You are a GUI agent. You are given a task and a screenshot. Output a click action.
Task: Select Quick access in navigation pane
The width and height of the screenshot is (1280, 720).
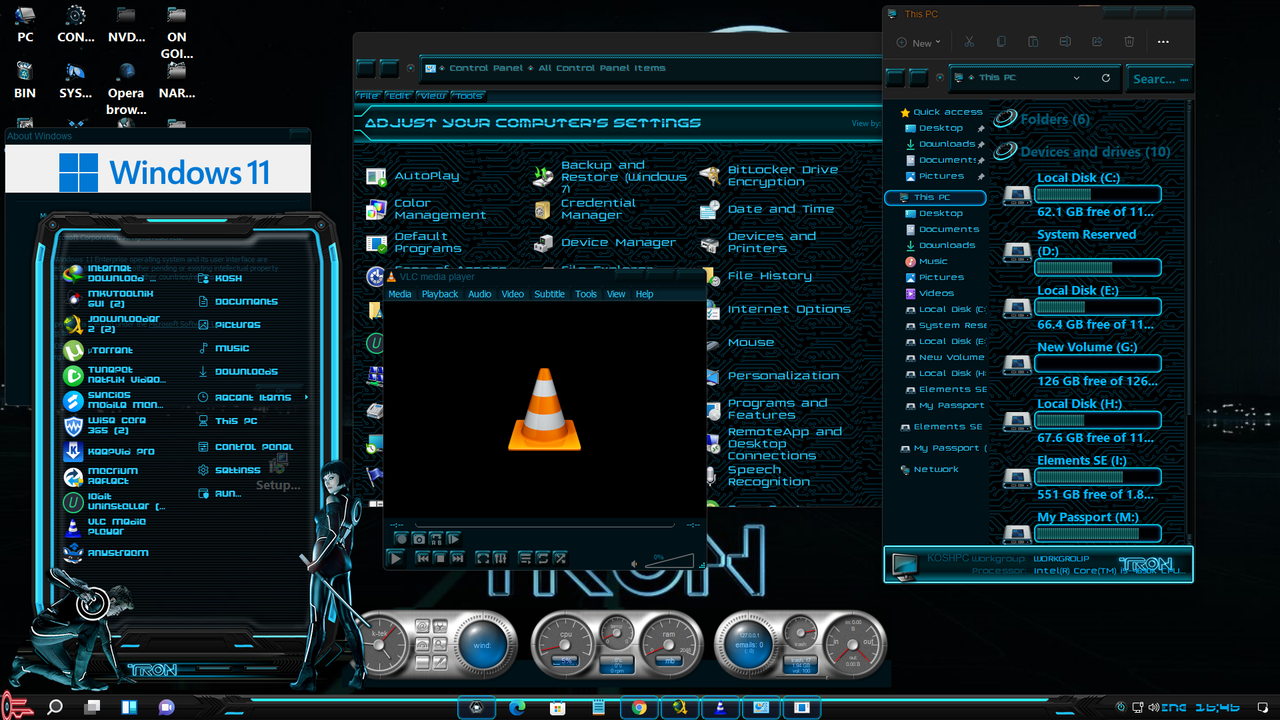click(942, 112)
